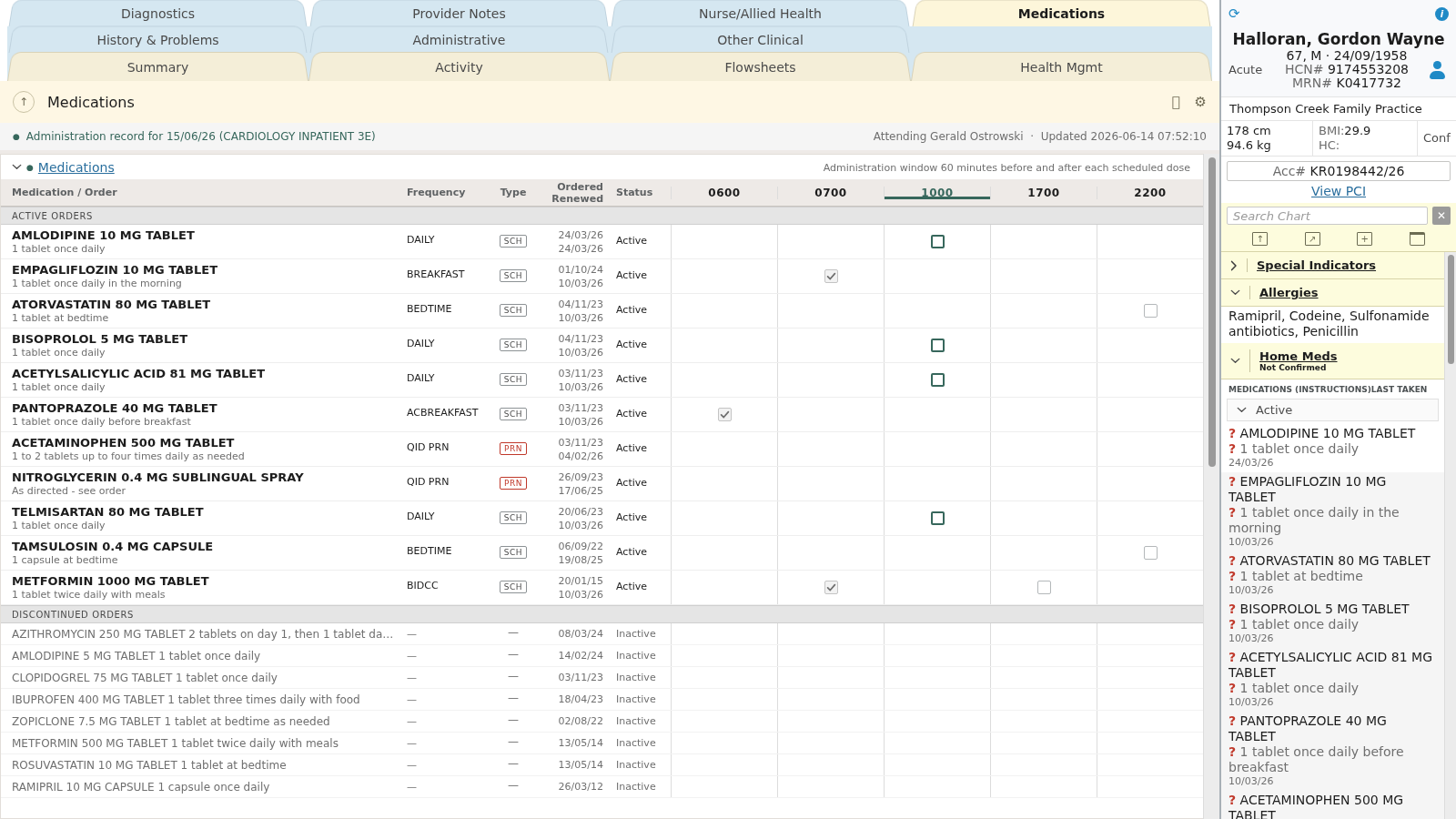Select the History & Problems tab
The image size is (1456, 819).
click(x=157, y=40)
